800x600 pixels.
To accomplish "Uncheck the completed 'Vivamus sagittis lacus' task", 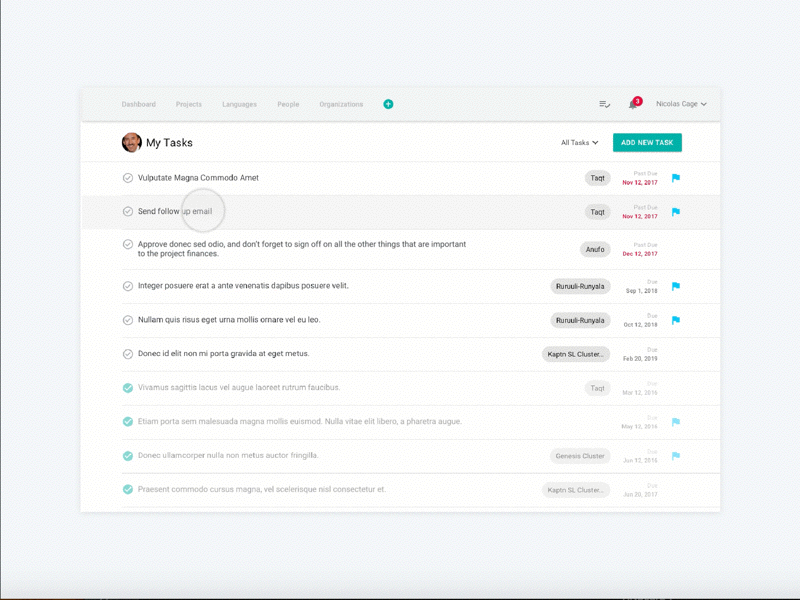I will point(127,387).
